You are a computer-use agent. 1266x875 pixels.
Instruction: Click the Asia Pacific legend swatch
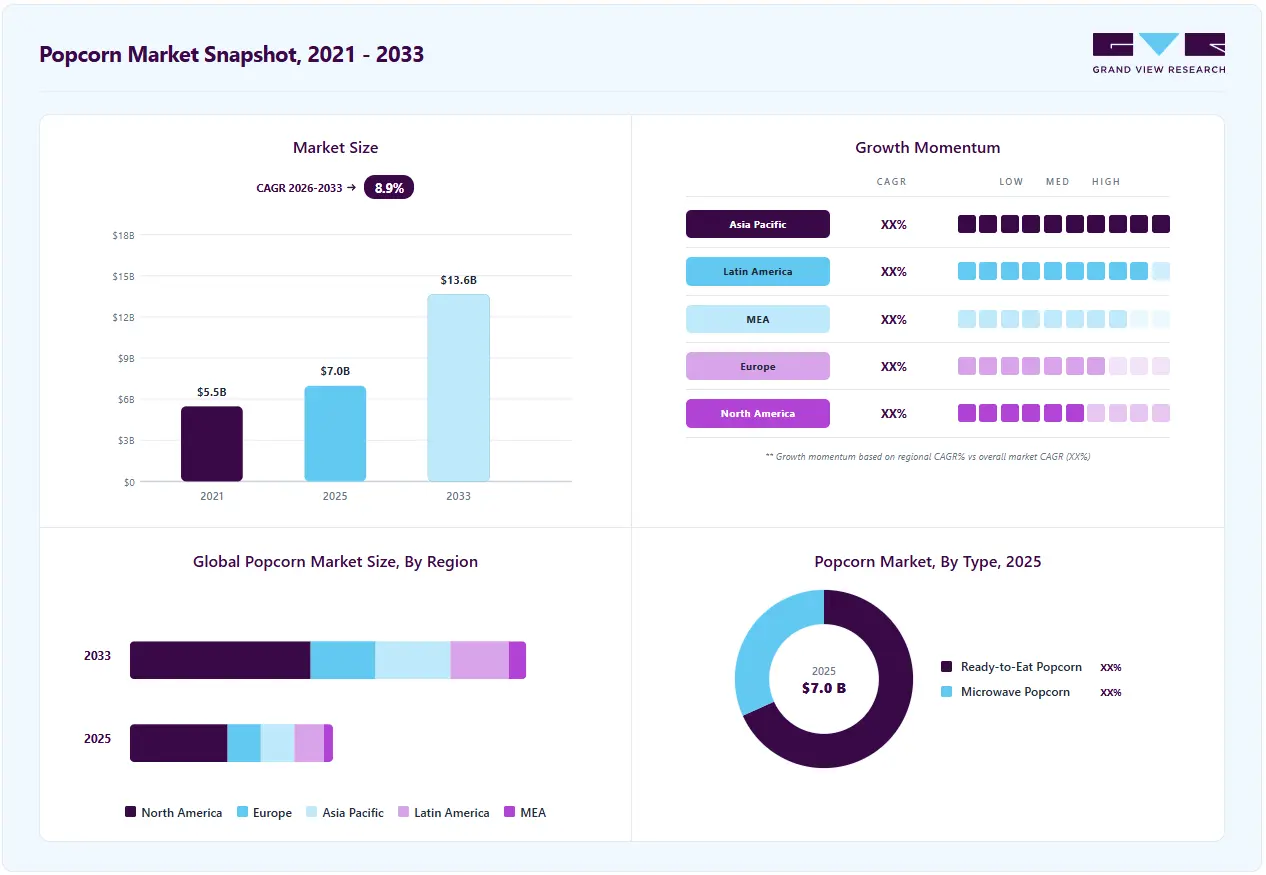click(311, 812)
